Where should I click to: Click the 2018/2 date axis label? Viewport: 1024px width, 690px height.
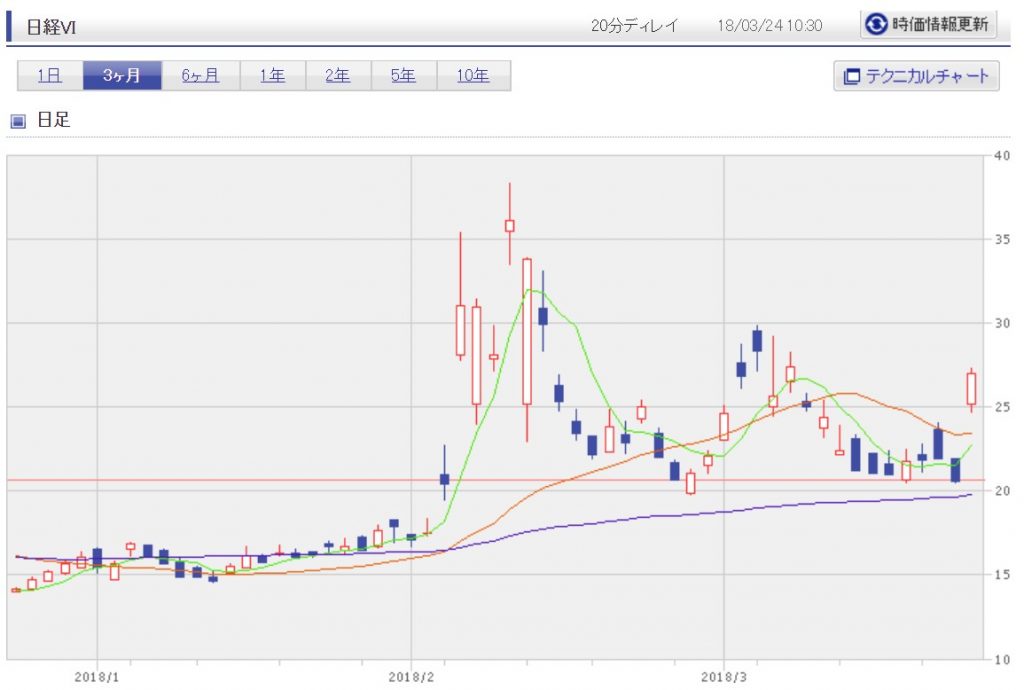pyautogui.click(x=411, y=677)
